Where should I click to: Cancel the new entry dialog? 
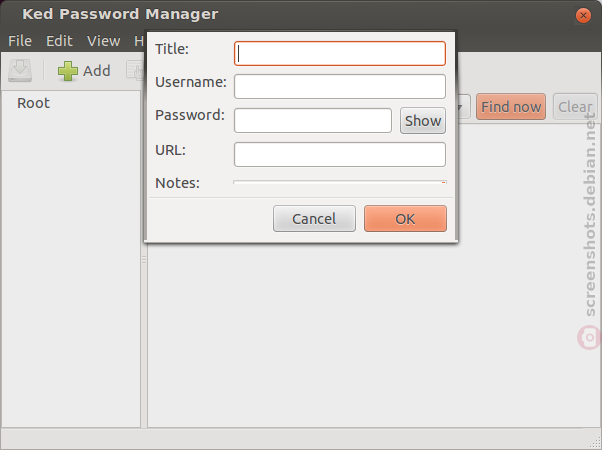[314, 218]
